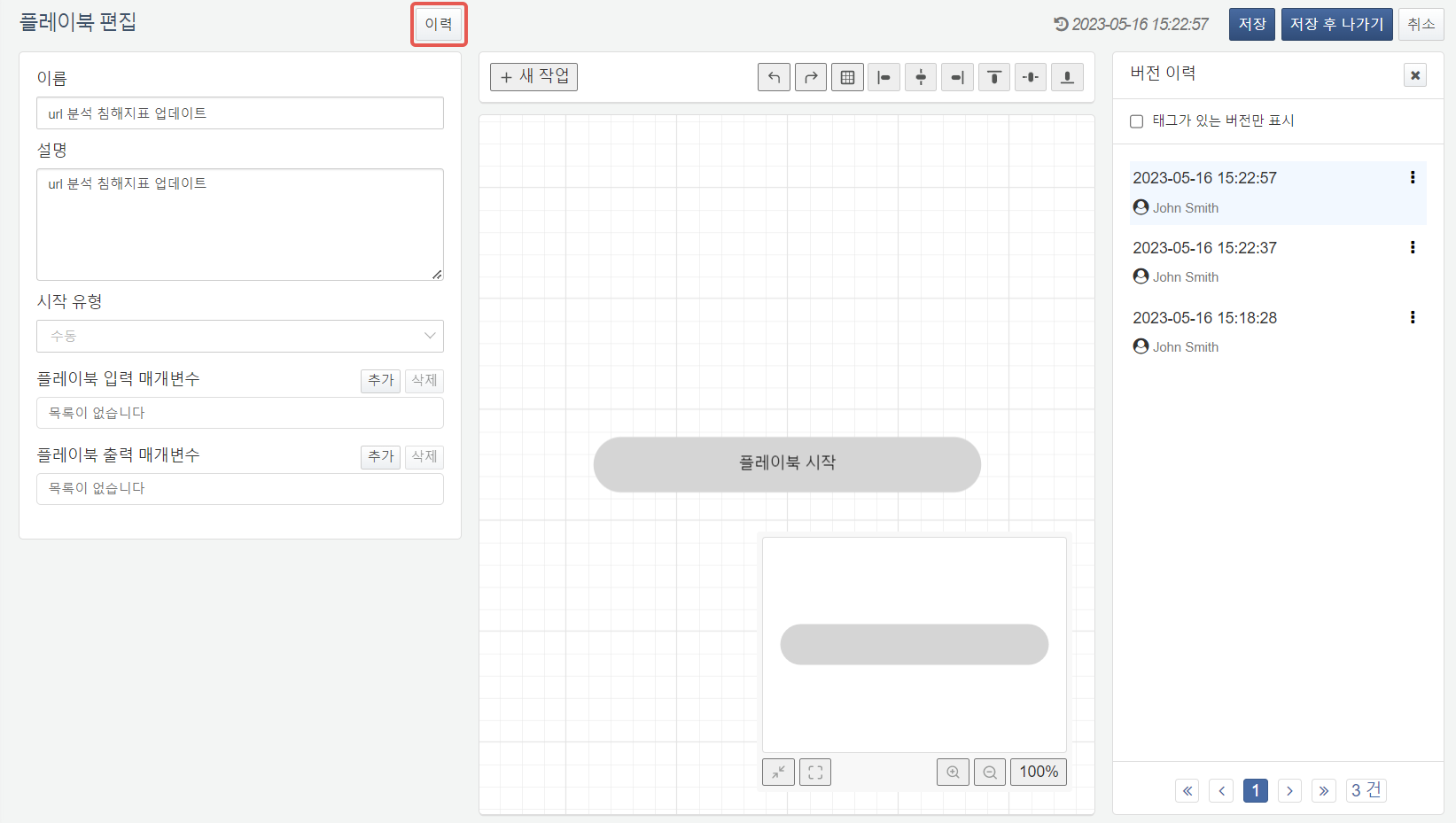This screenshot has height=823, width=1456.
Task: Click the output parameters empty list box
Action: [240, 489]
